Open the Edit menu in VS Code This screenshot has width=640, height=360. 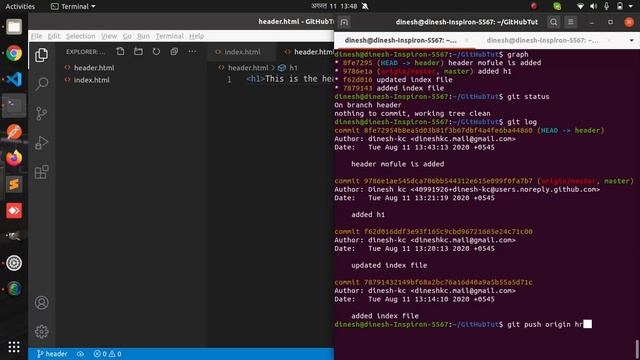53,36
